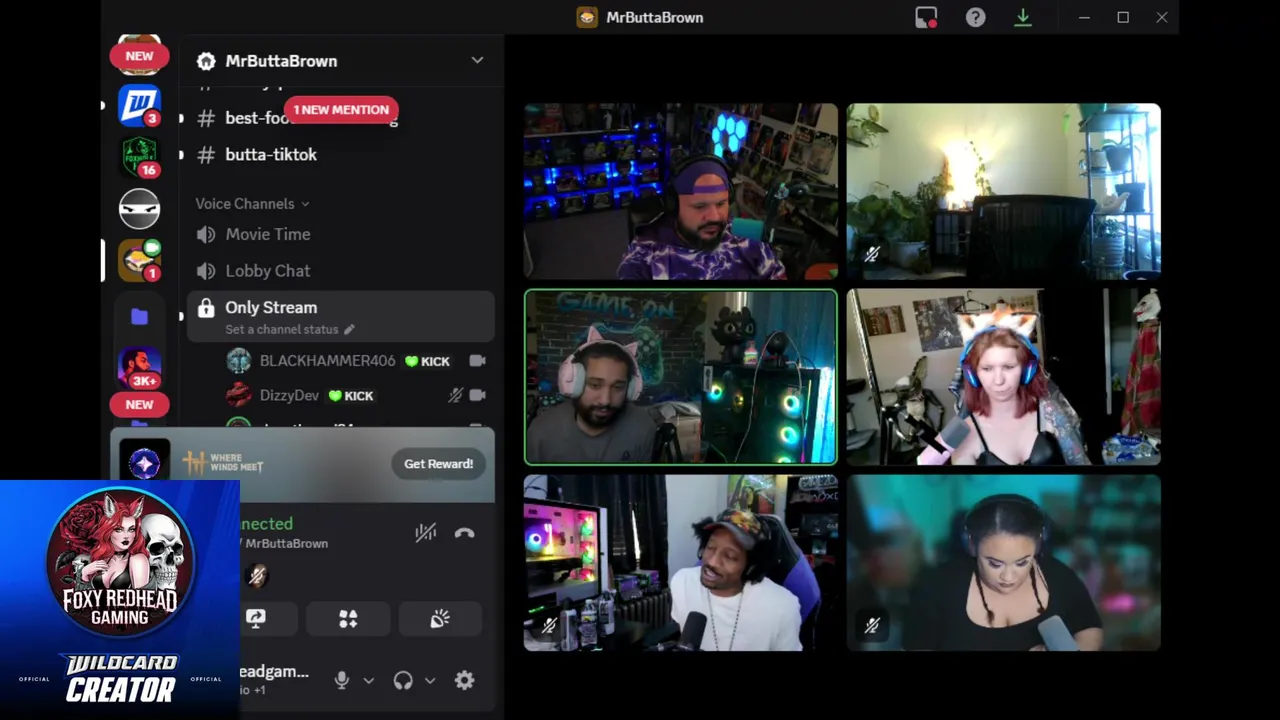Click the lock icon of Only Stream
Image resolution: width=1280 pixels, height=720 pixels.
pyautogui.click(x=206, y=308)
